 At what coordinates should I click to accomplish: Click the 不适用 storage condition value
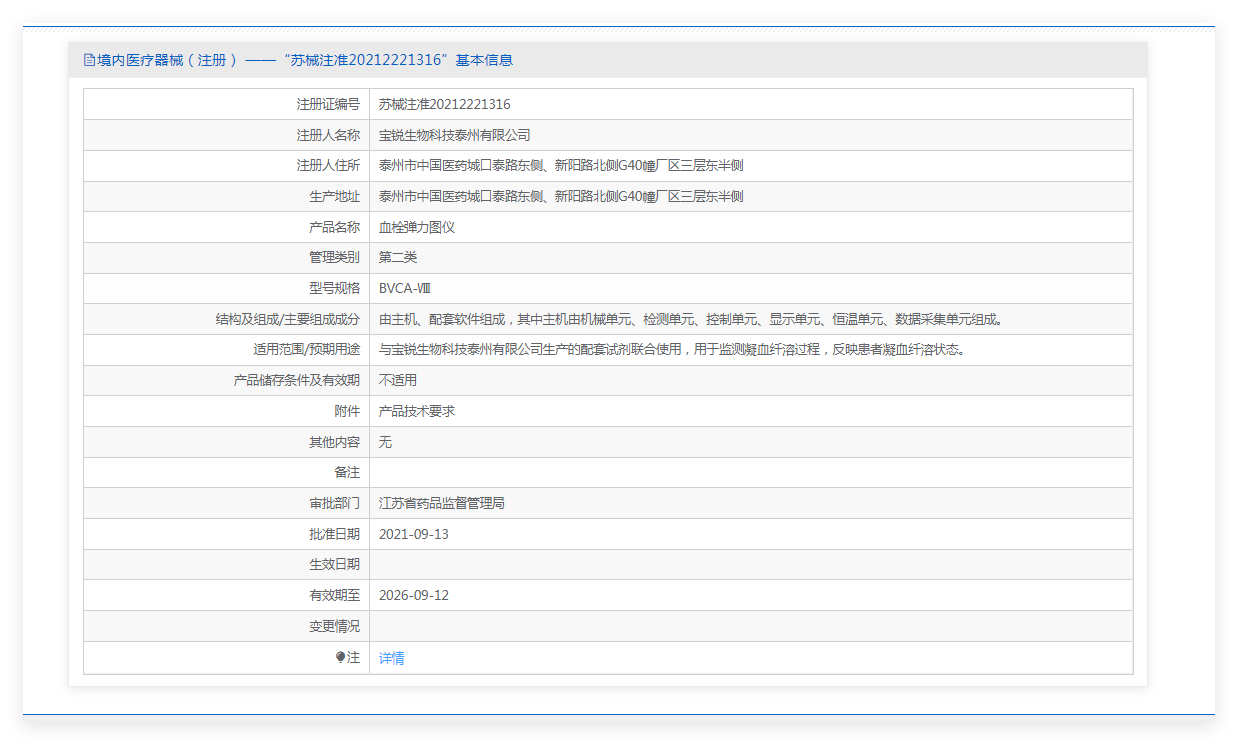tap(398, 381)
